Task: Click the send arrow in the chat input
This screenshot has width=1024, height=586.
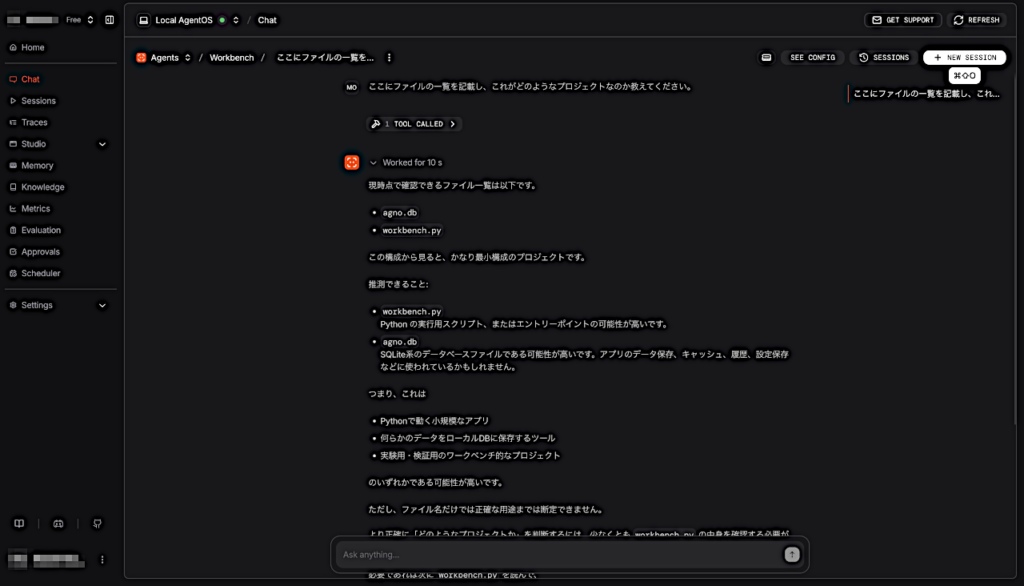Action: 792,555
